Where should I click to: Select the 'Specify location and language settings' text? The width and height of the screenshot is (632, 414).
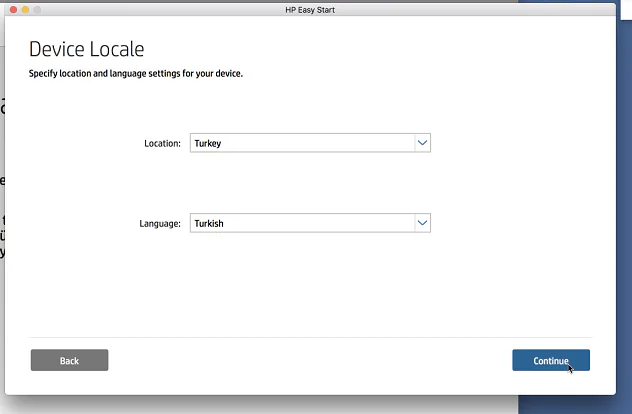(x=135, y=74)
